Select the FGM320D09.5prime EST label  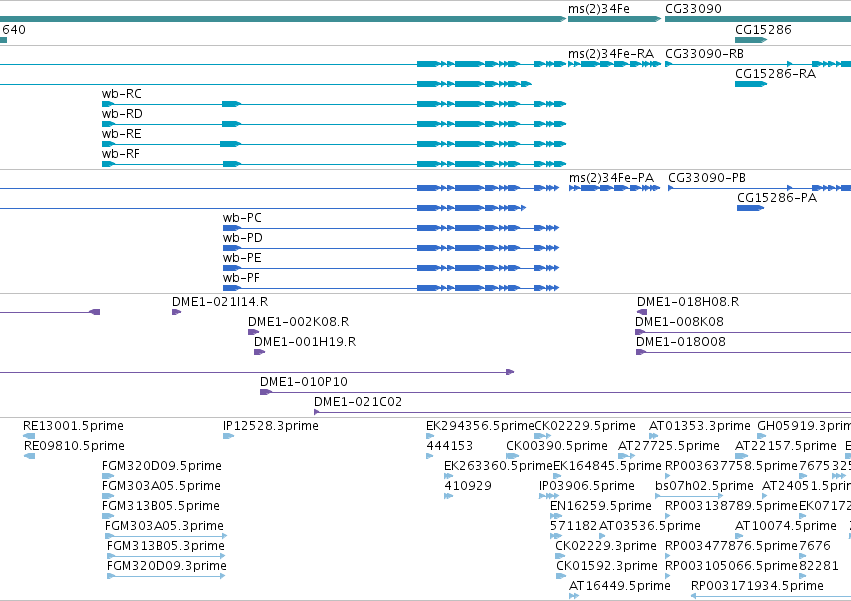(162, 466)
